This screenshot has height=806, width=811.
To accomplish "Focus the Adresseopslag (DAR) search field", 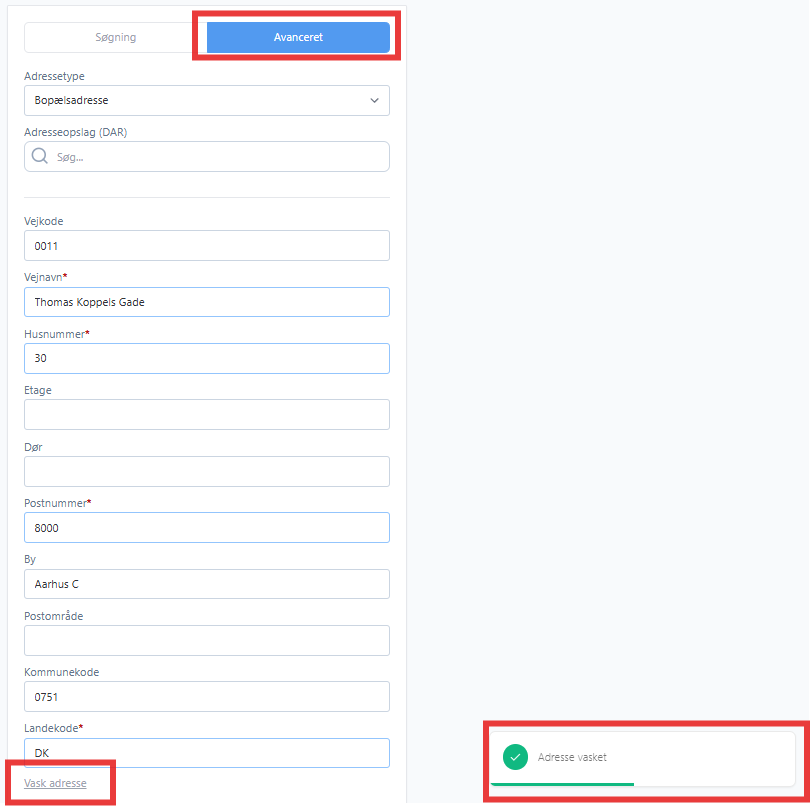I will (207, 156).
